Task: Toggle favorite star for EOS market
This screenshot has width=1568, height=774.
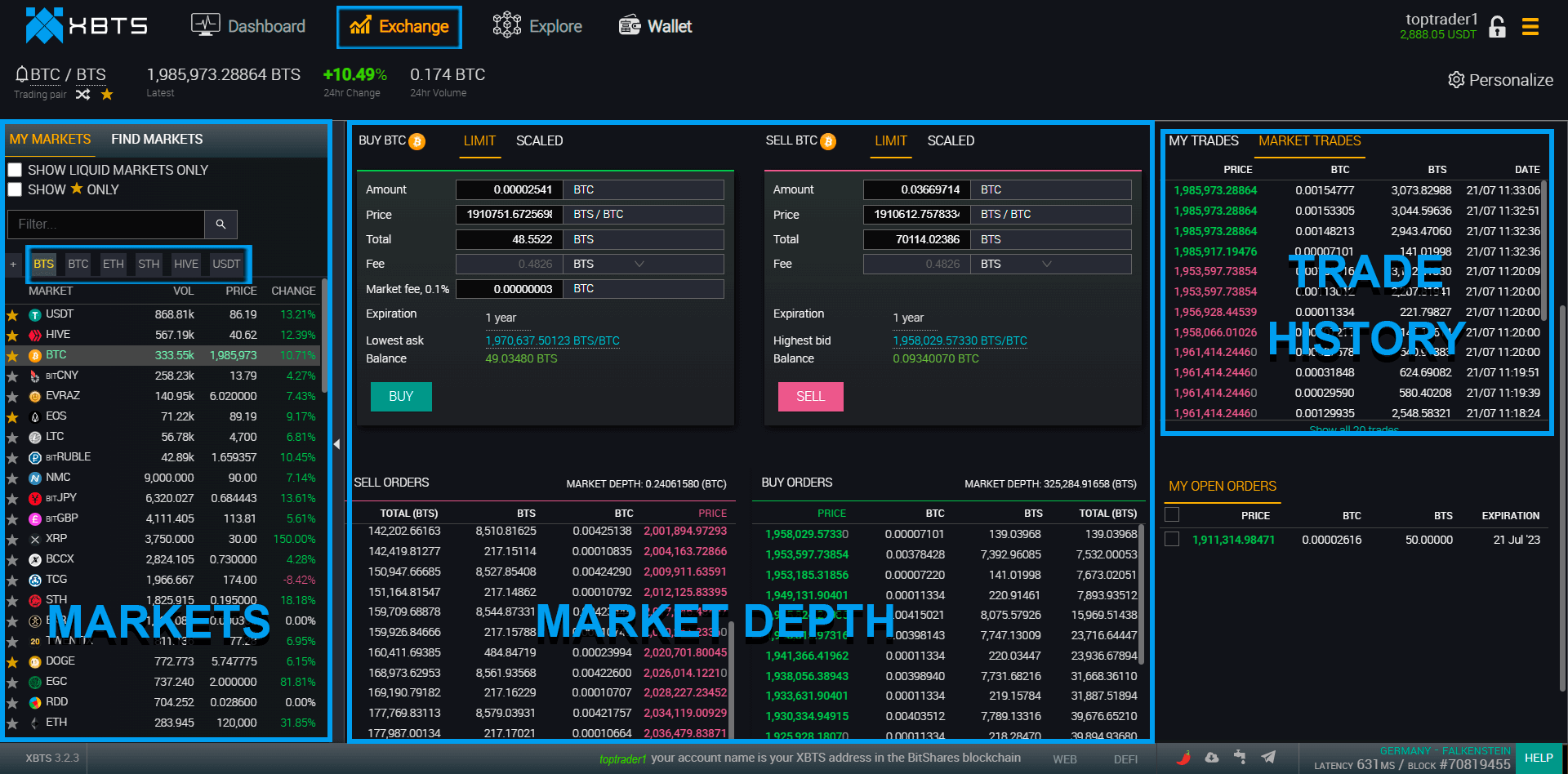Action: (x=12, y=417)
